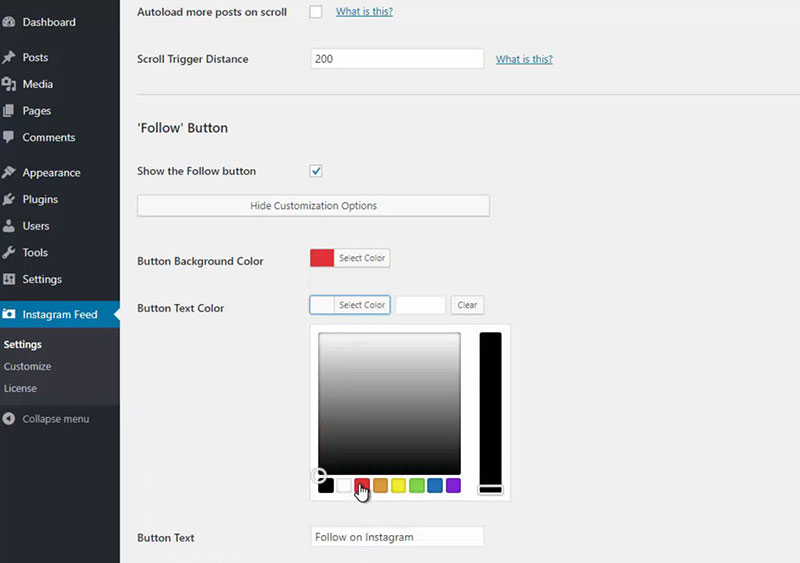Click the Posts pushpin icon

pos(9,57)
